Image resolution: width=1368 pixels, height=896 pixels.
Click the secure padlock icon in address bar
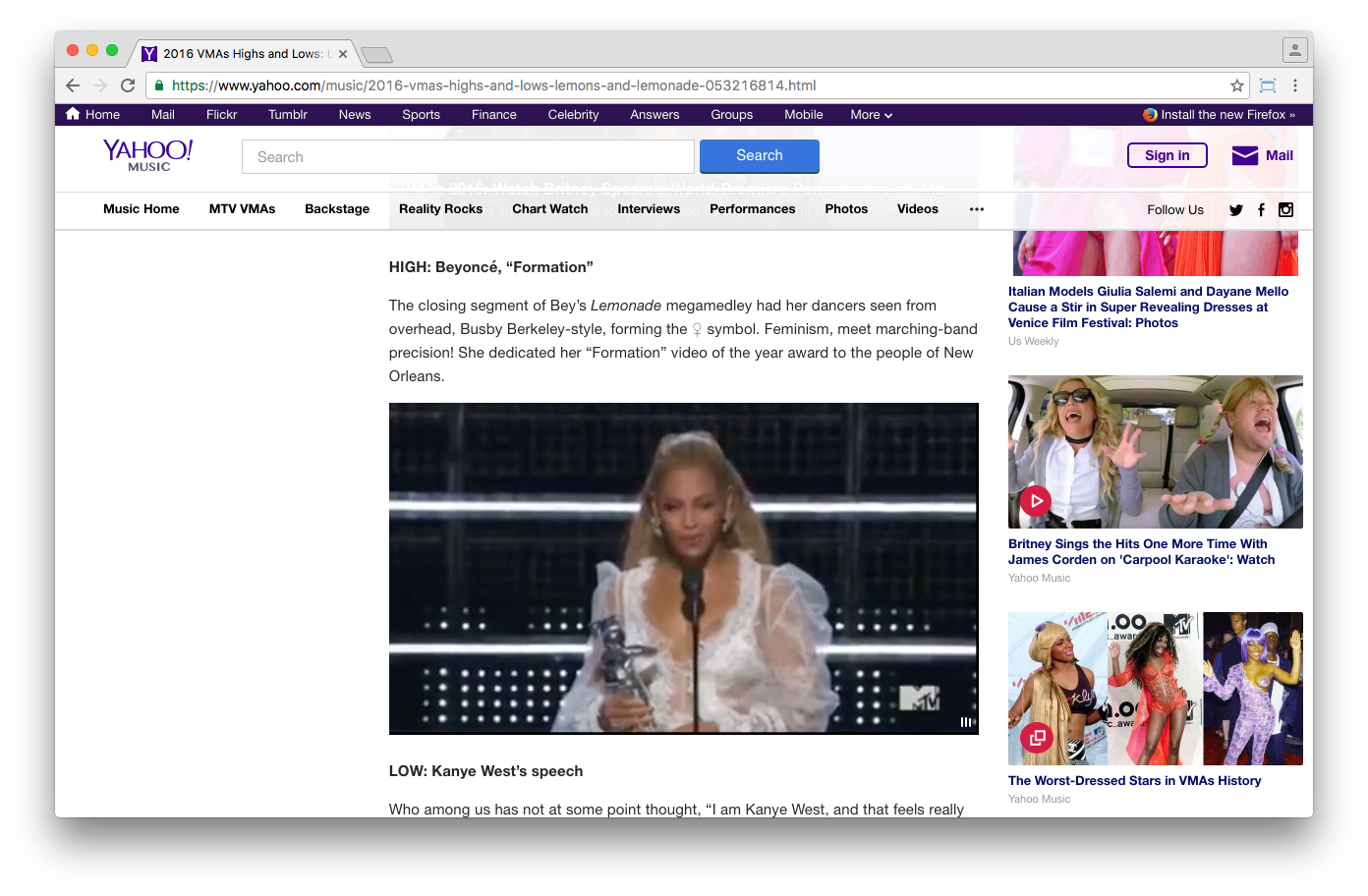159,85
